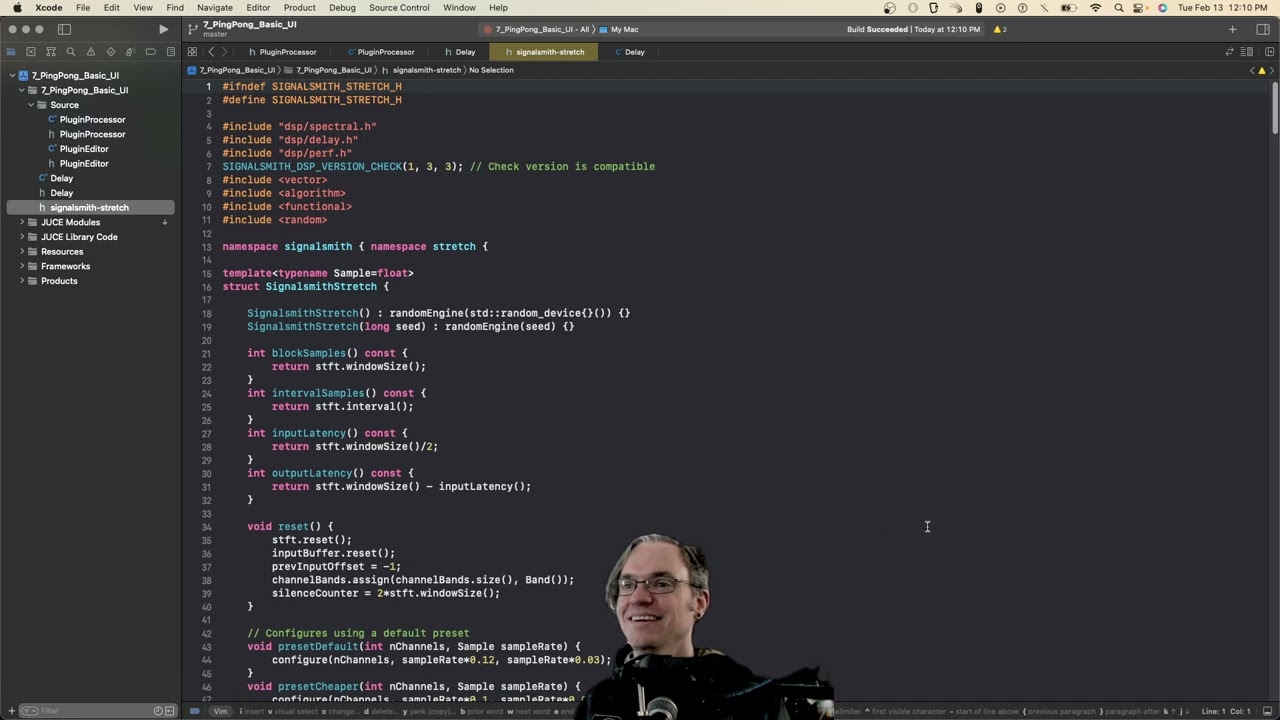The height and width of the screenshot is (720, 1280).
Task: Click the editor vertical scrollbar
Action: (x=1274, y=108)
